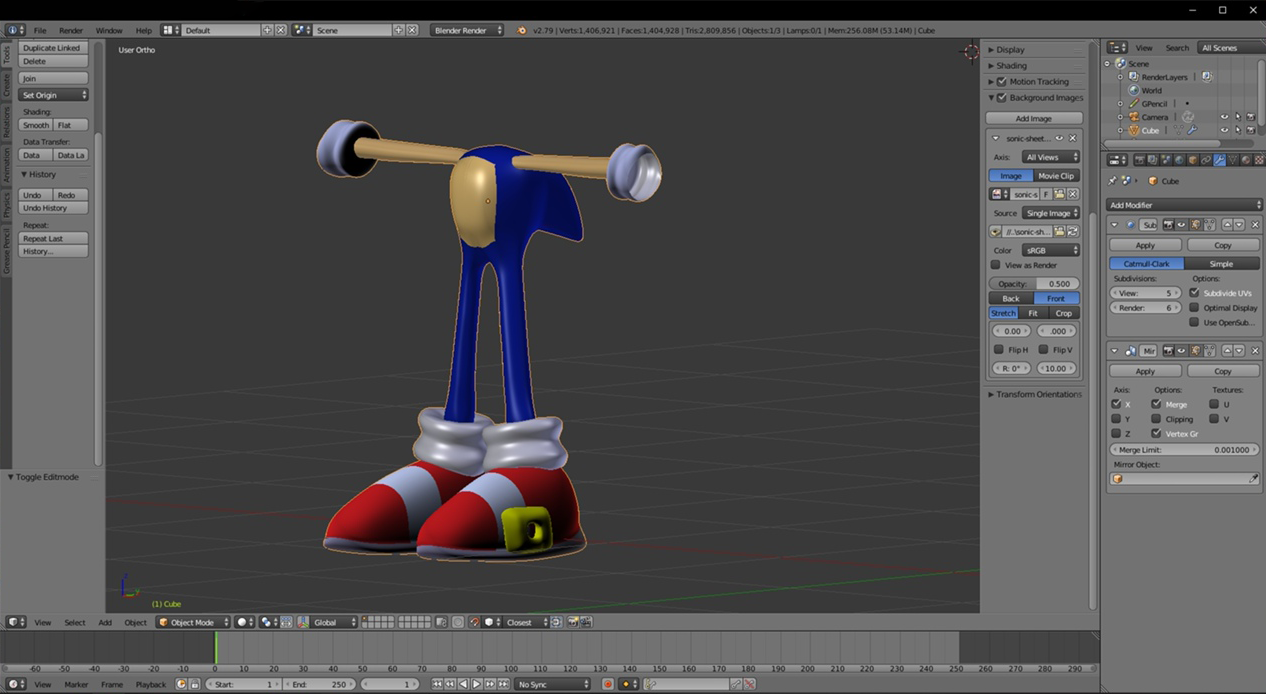Check the Flip H option

coord(999,350)
